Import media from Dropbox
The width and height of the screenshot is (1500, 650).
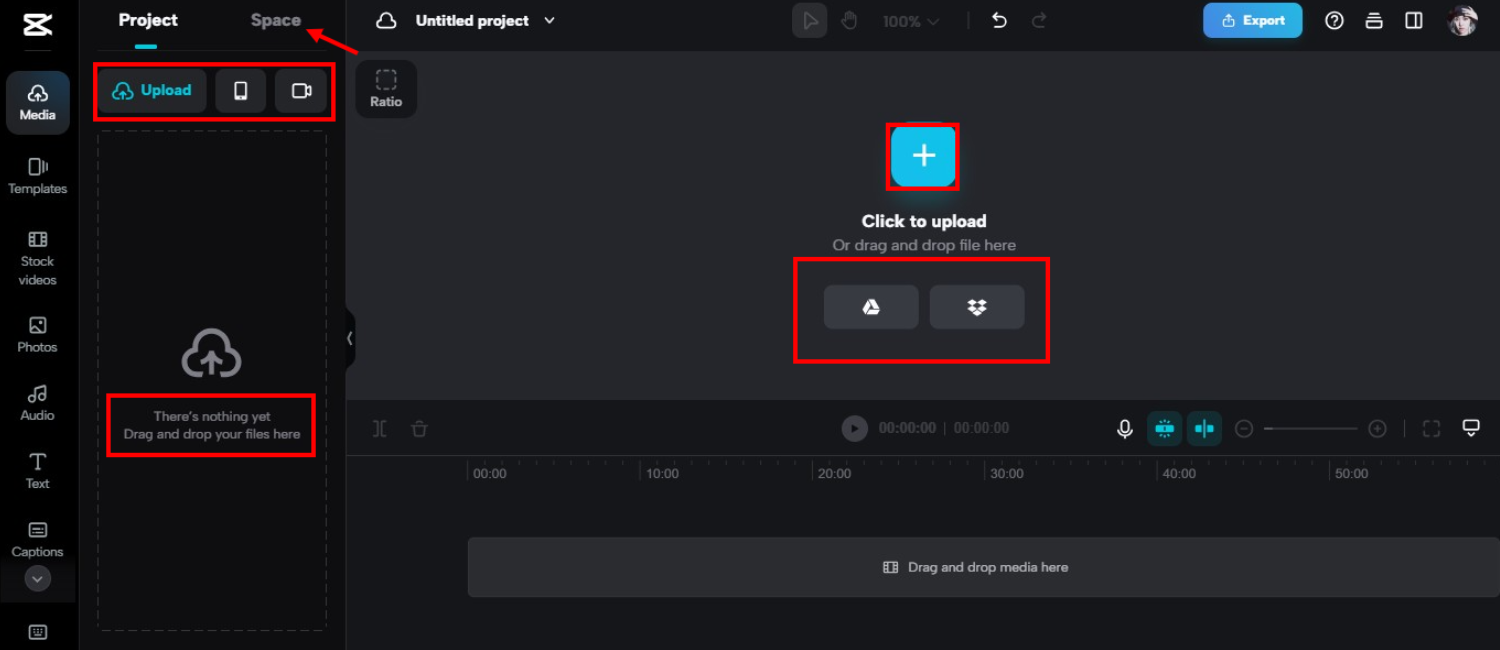[x=977, y=307]
